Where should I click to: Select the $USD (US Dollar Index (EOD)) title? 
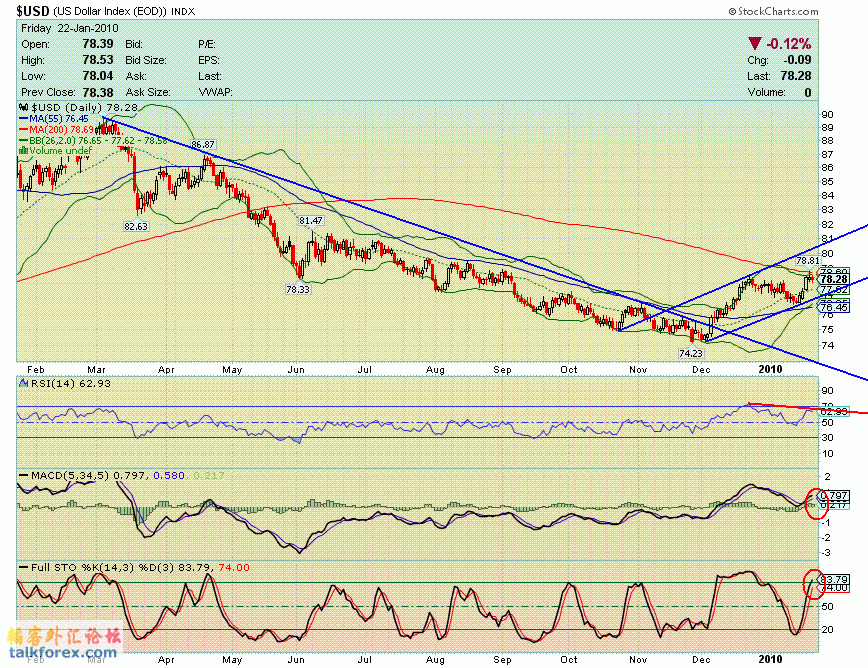[91, 11]
